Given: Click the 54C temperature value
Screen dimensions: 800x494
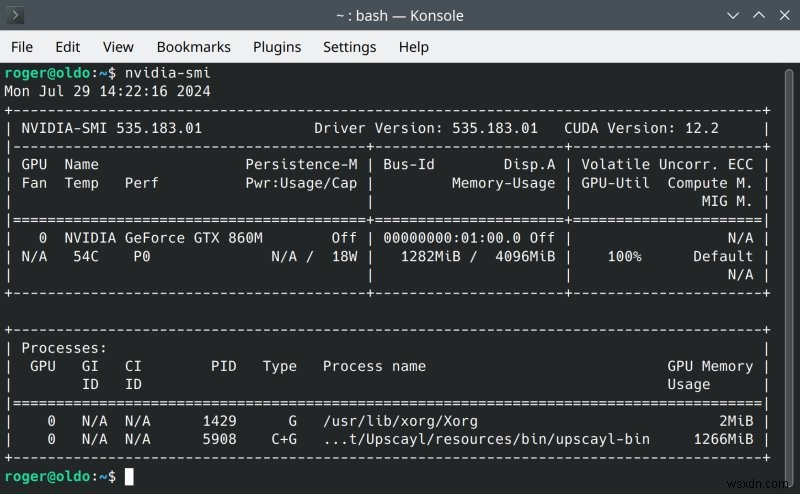Looking at the screenshot, I should (86, 256).
